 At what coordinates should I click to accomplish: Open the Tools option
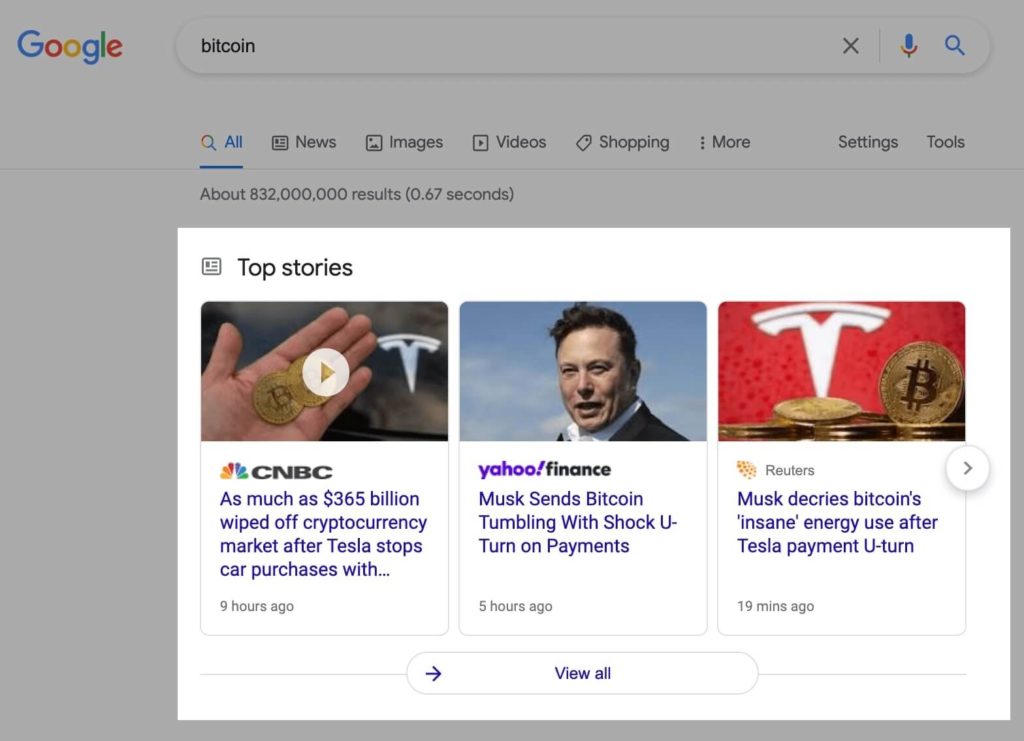click(x=945, y=142)
